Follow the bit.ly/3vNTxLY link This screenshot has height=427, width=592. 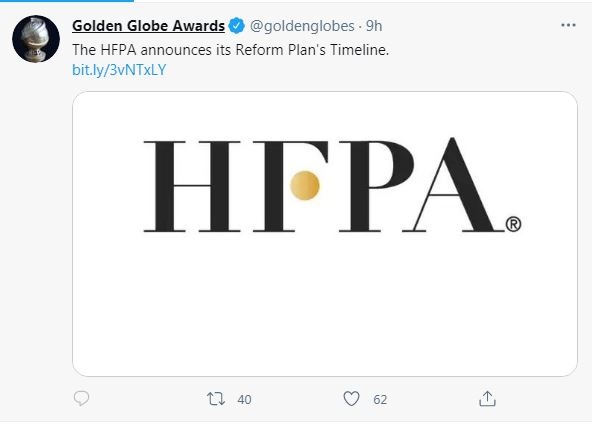tap(119, 70)
